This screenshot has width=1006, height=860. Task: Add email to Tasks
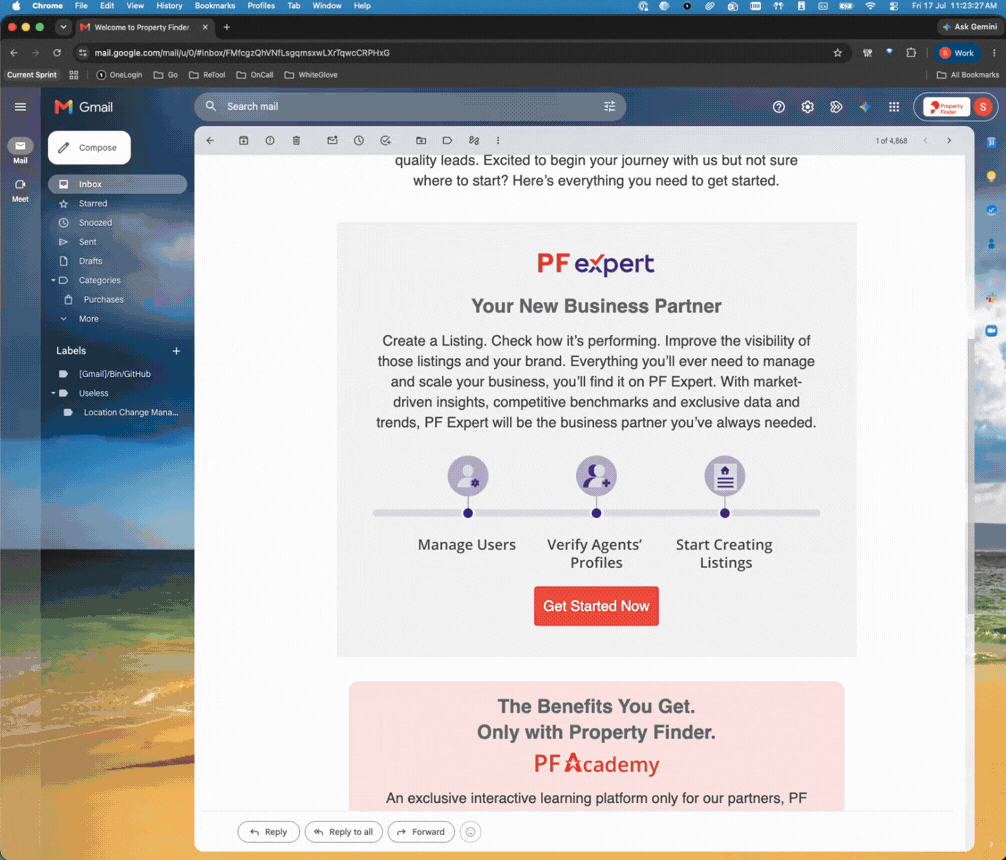(386, 141)
